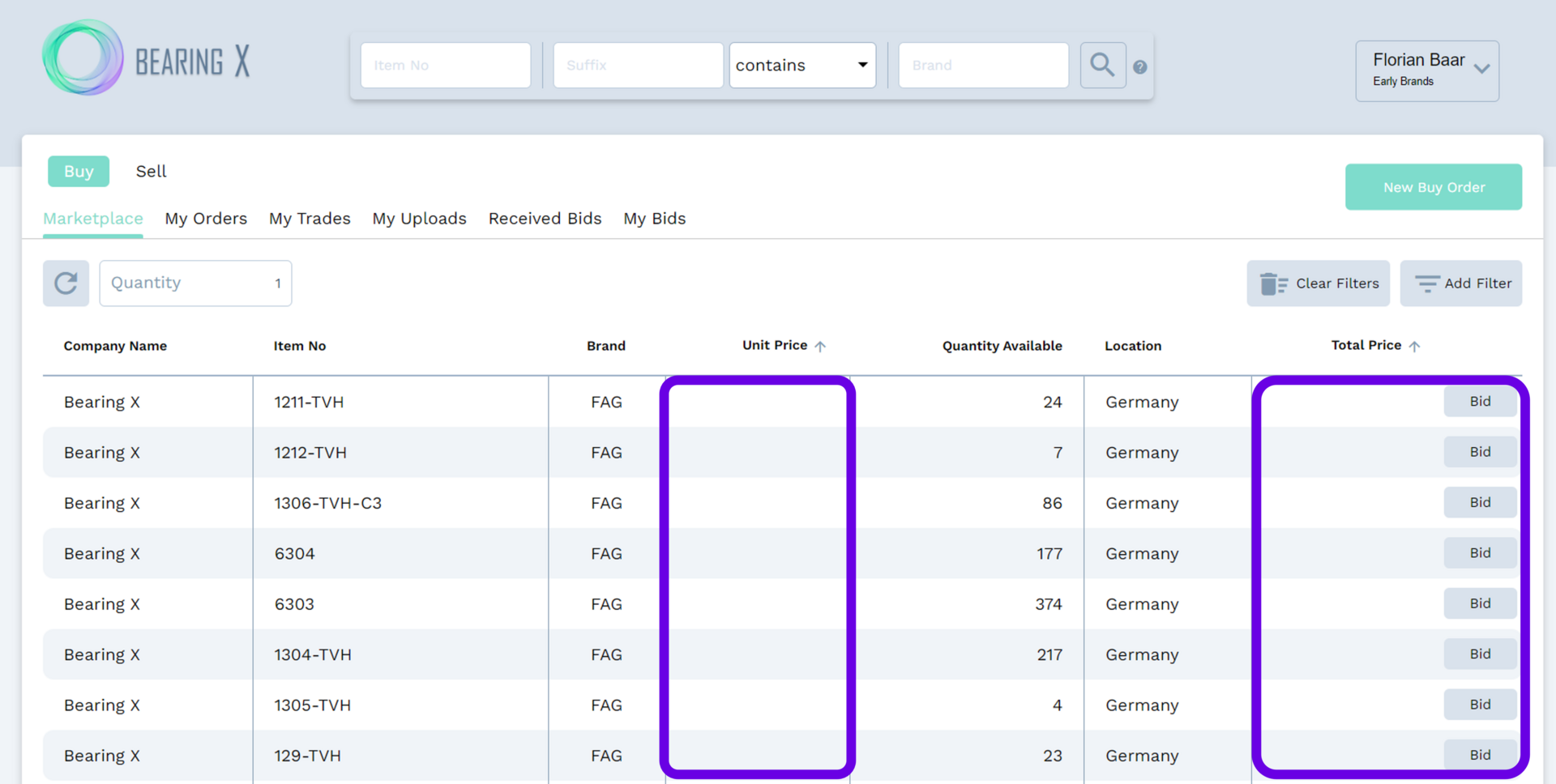
Task: Click FAG brand in 1211-TVH row
Action: click(x=606, y=402)
